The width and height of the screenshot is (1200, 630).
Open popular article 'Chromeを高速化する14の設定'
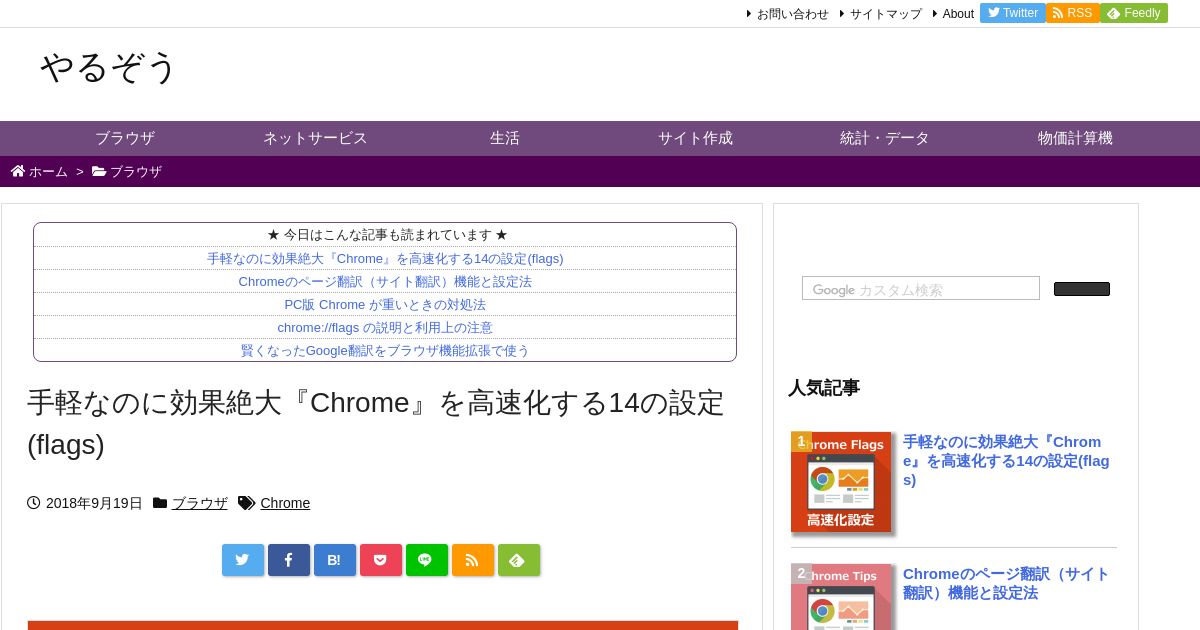tap(1006, 460)
